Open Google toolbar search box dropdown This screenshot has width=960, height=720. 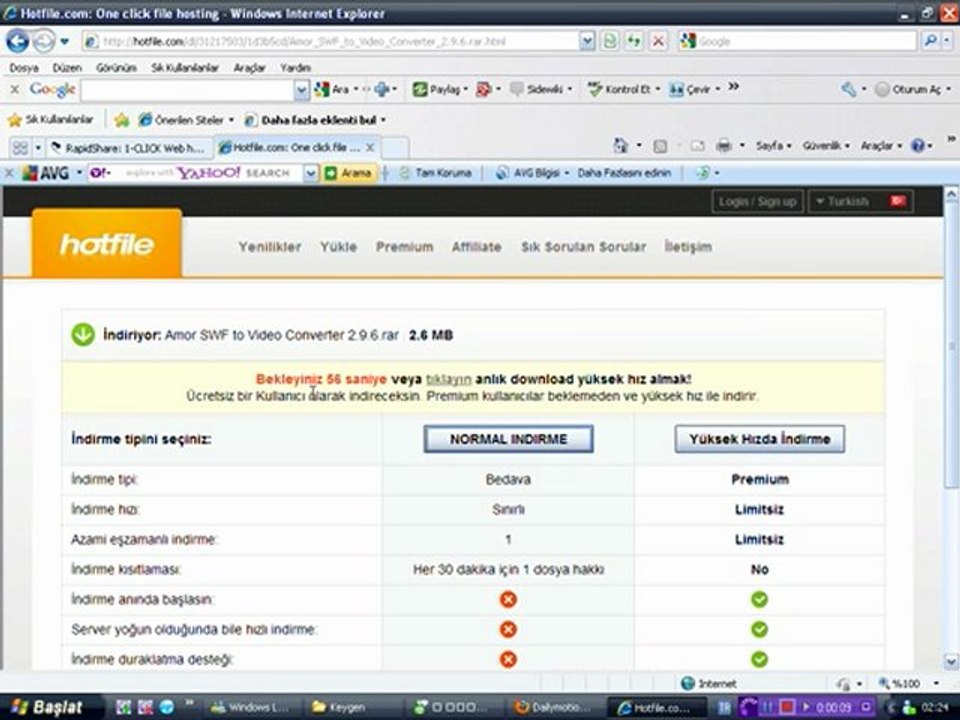tap(301, 90)
